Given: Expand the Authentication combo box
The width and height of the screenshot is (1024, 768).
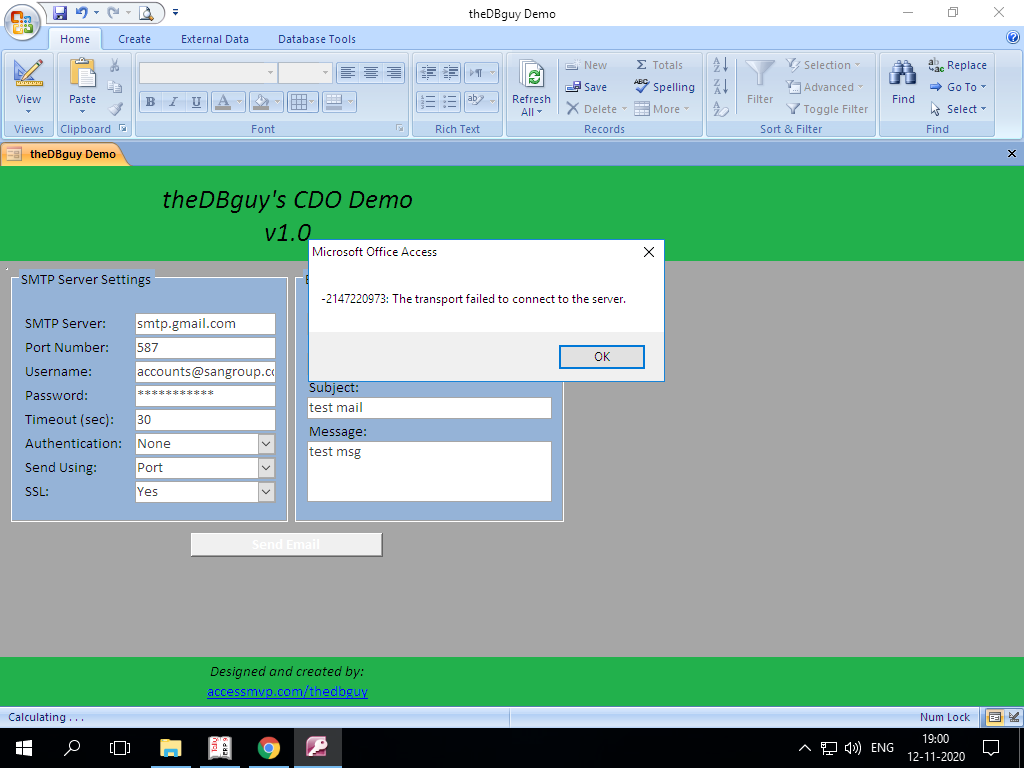Looking at the screenshot, I should (266, 443).
